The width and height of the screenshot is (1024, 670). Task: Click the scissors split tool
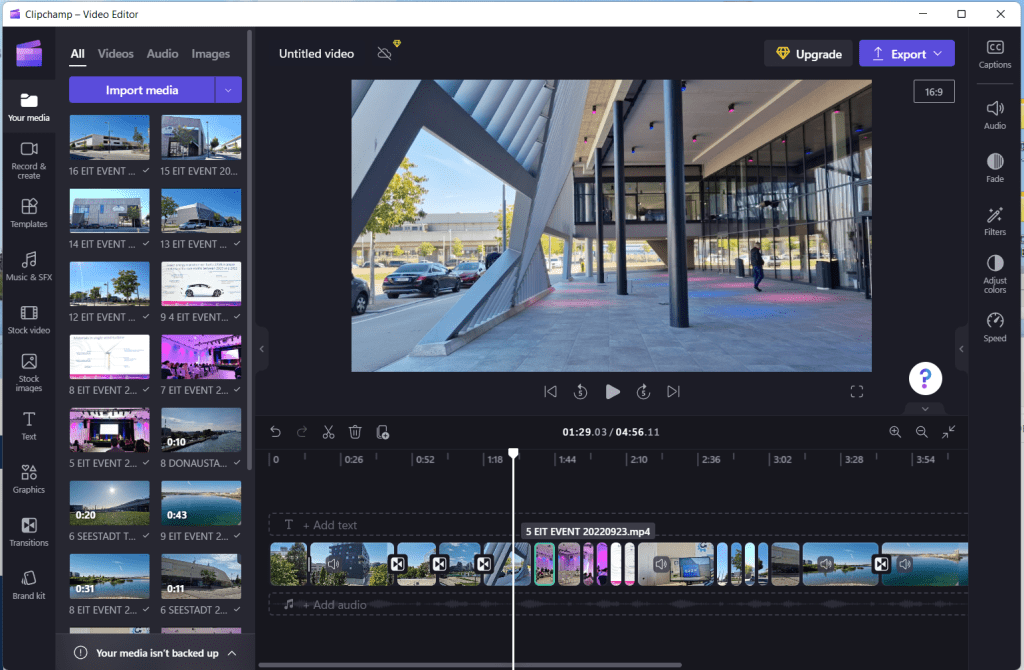pyautogui.click(x=328, y=432)
